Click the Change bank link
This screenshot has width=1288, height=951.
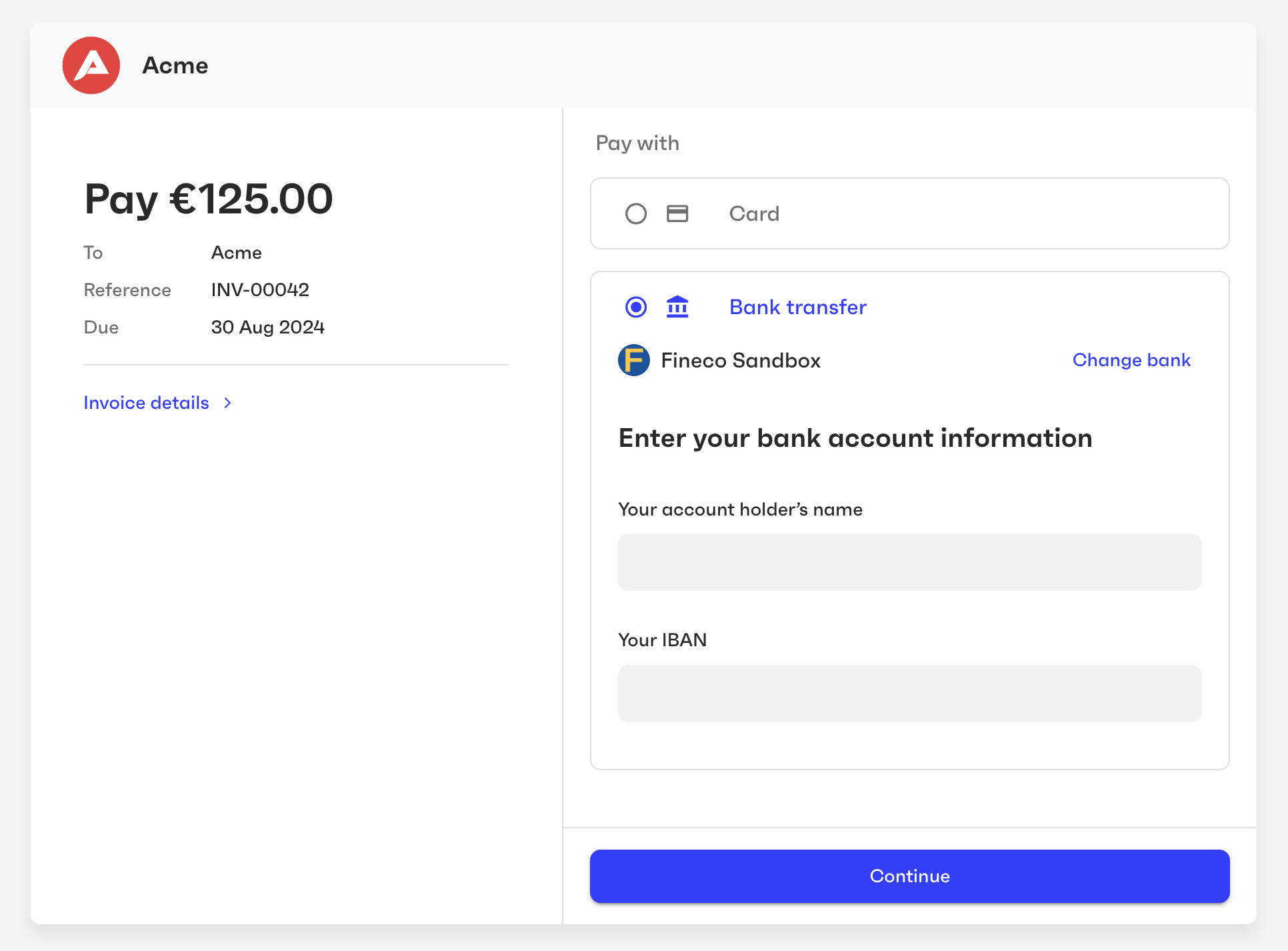pos(1131,360)
